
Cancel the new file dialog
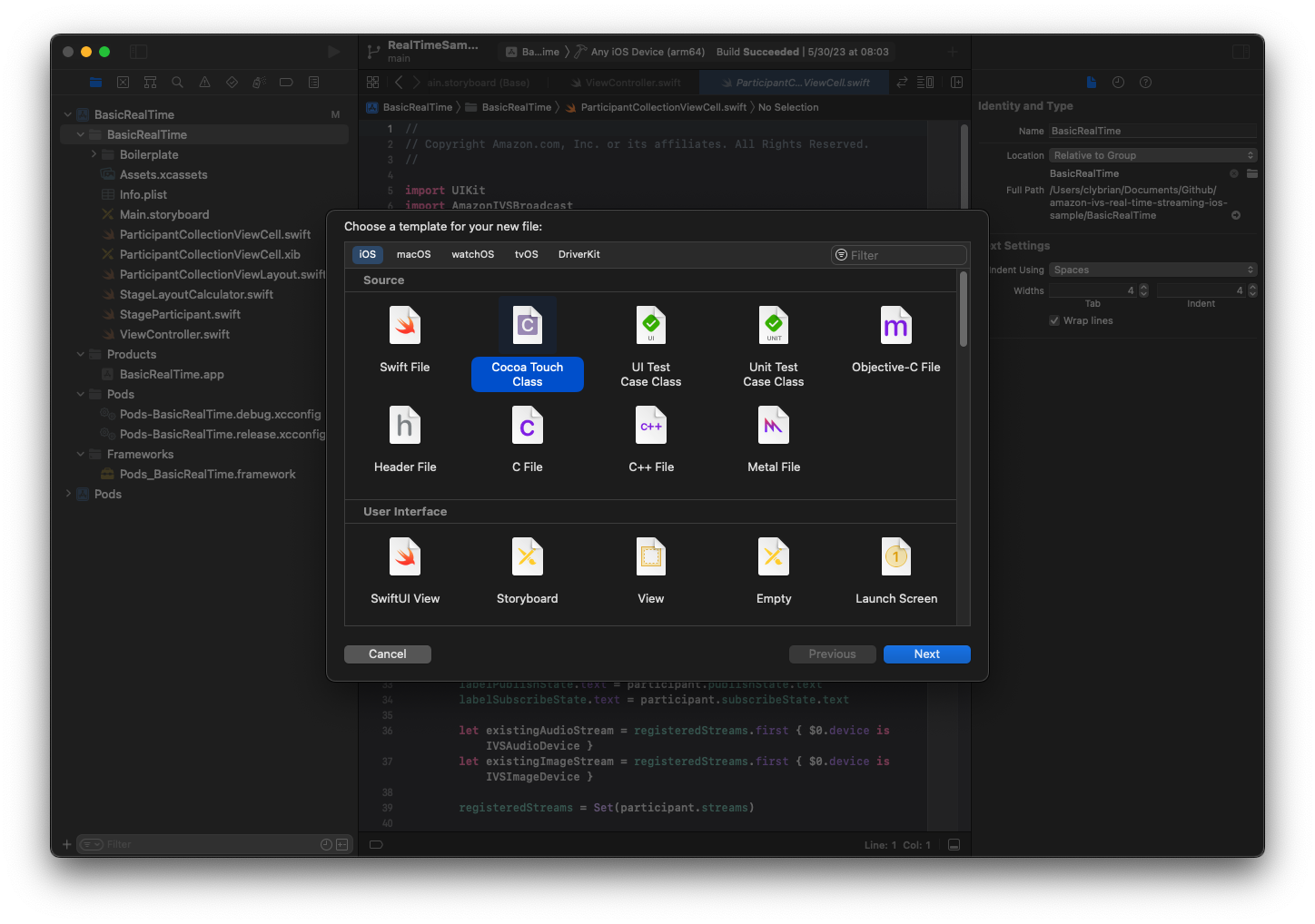tap(387, 654)
